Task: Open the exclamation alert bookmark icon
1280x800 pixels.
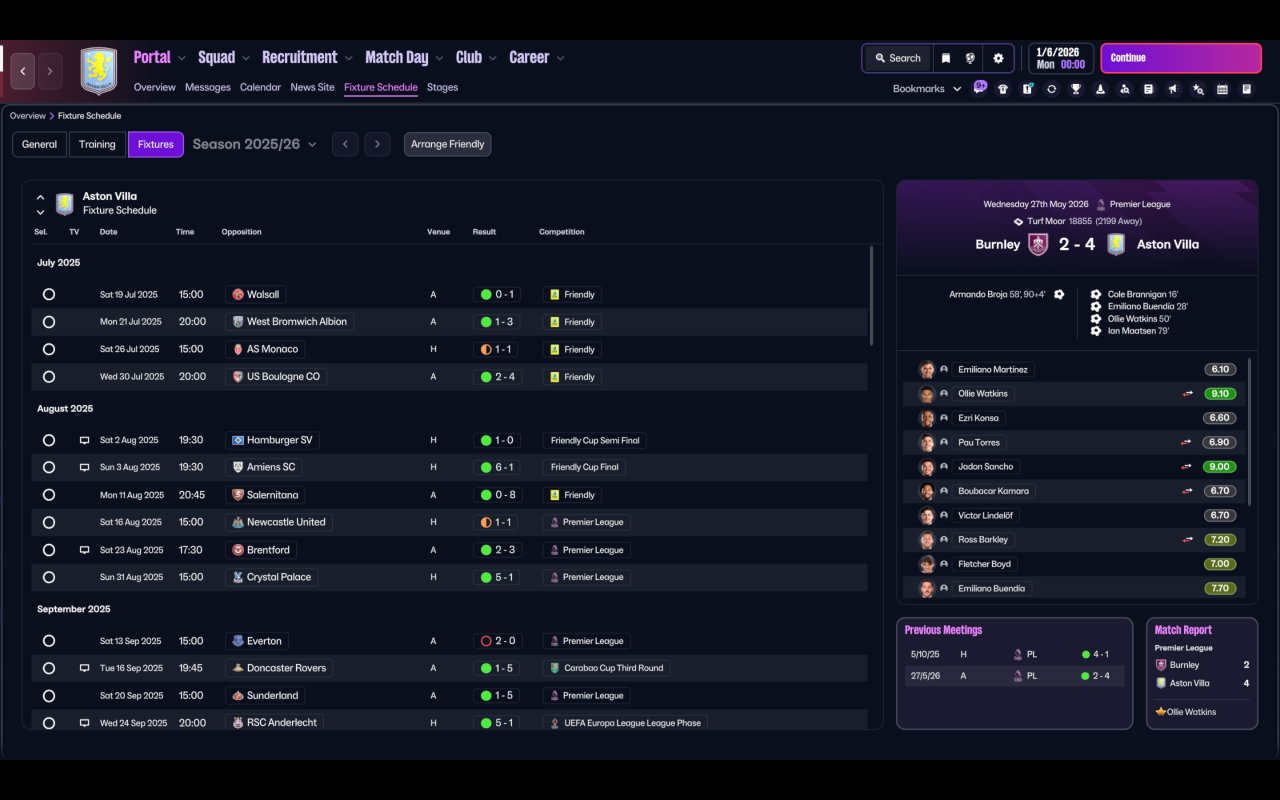Action: coord(1027,89)
